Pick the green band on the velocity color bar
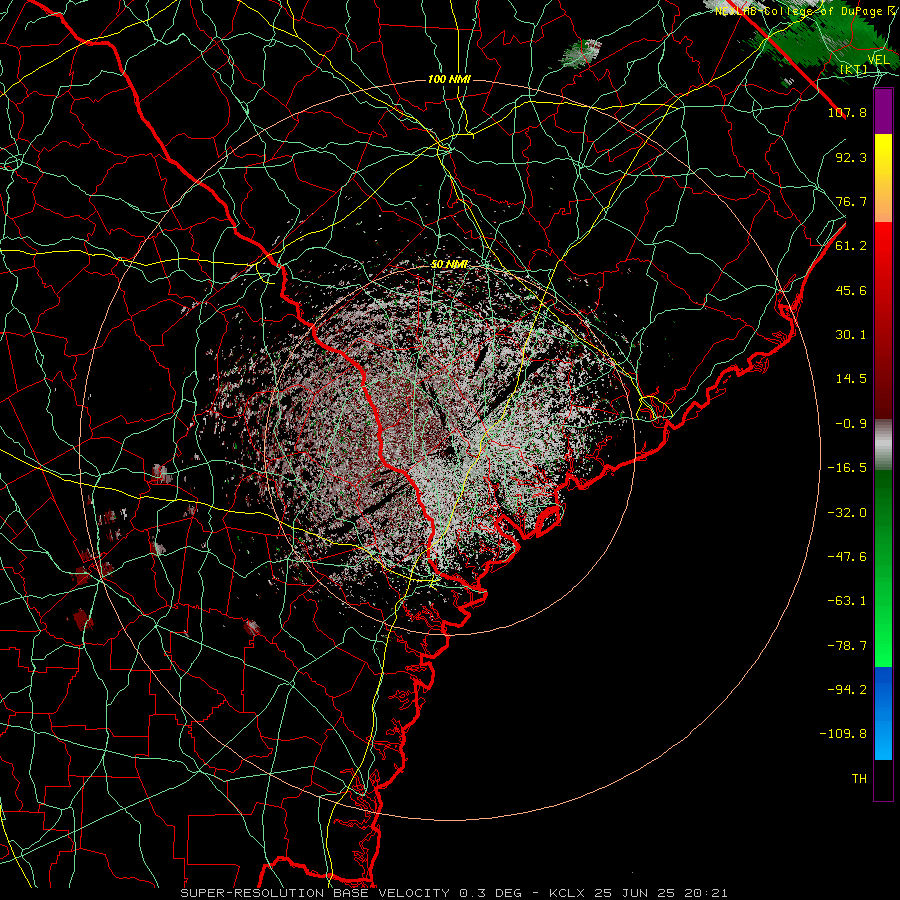Screen dimensions: 900x900 coord(883,568)
